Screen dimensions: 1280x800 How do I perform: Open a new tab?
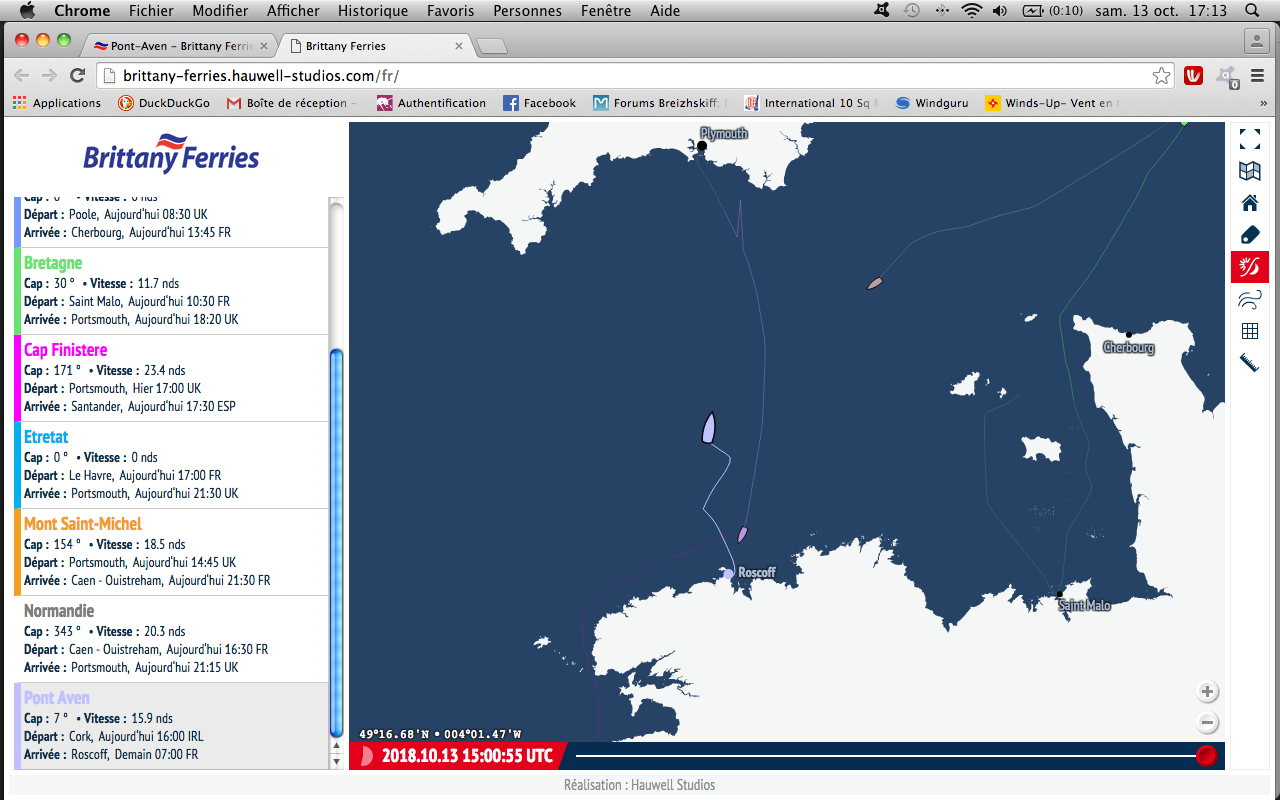tap(491, 46)
